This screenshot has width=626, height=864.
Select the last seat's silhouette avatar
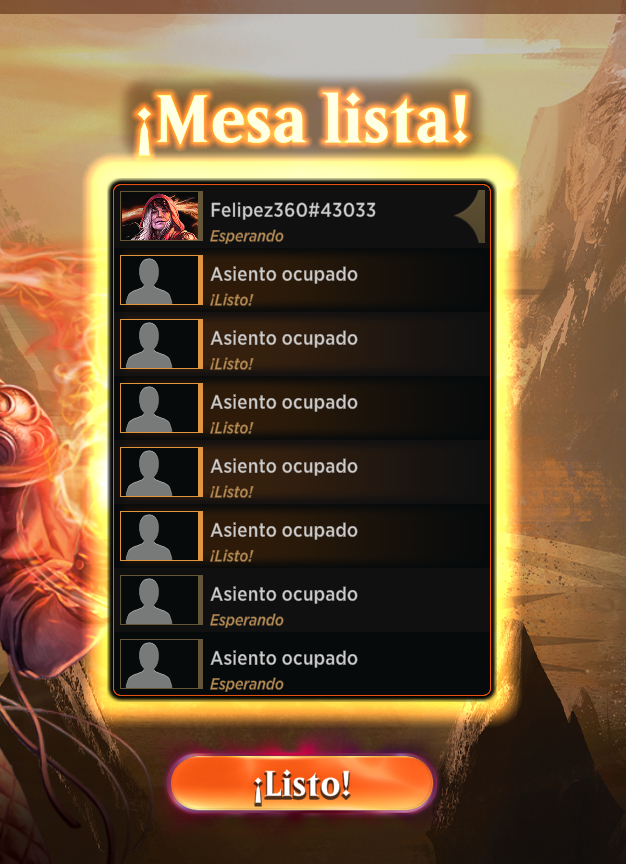click(161, 663)
